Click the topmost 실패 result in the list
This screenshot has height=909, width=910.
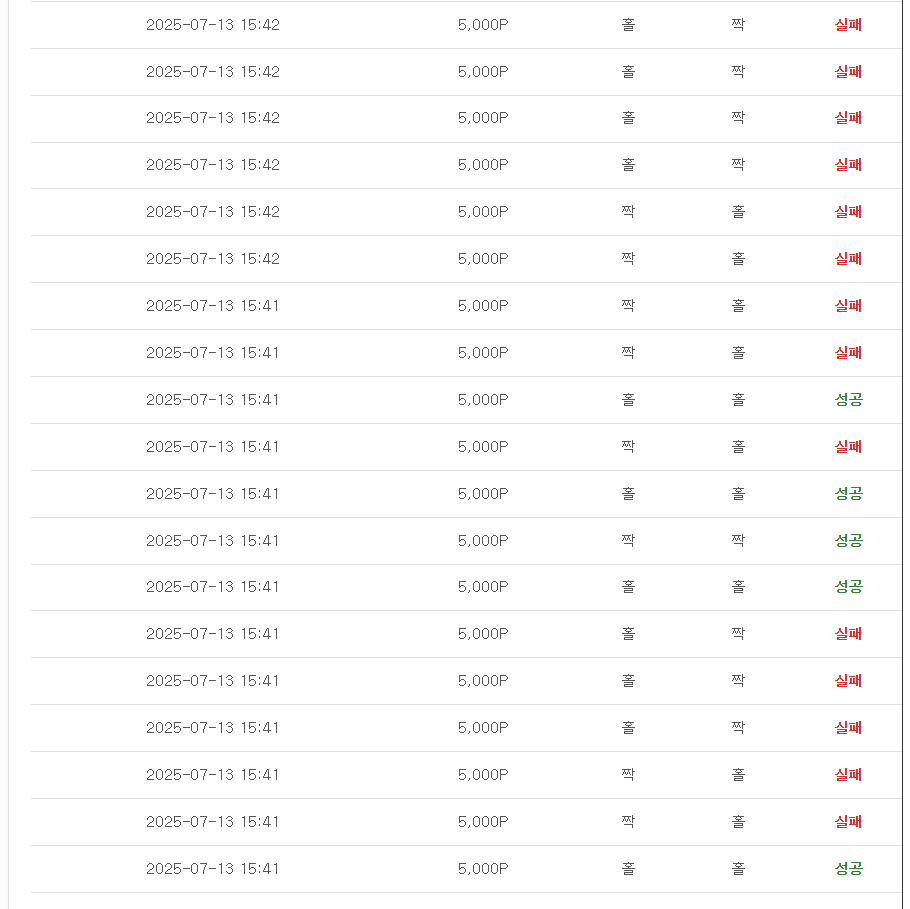[x=848, y=24]
